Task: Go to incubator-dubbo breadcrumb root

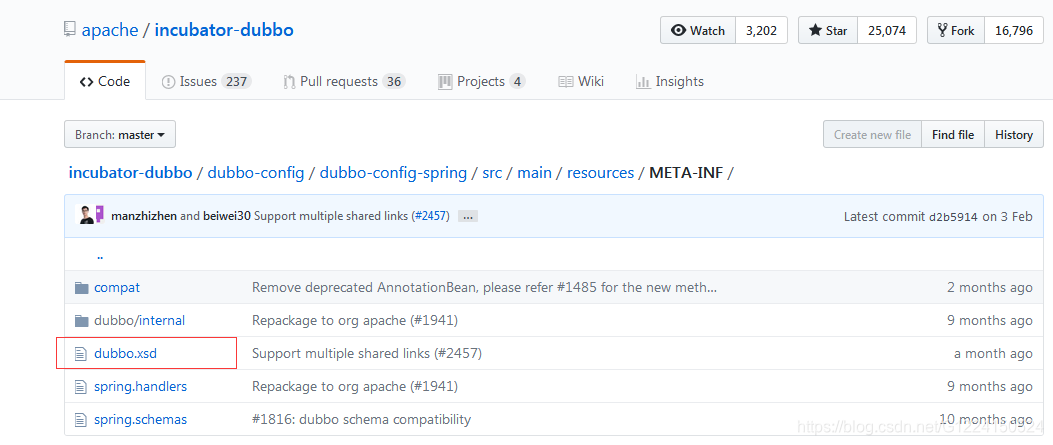Action: [130, 172]
